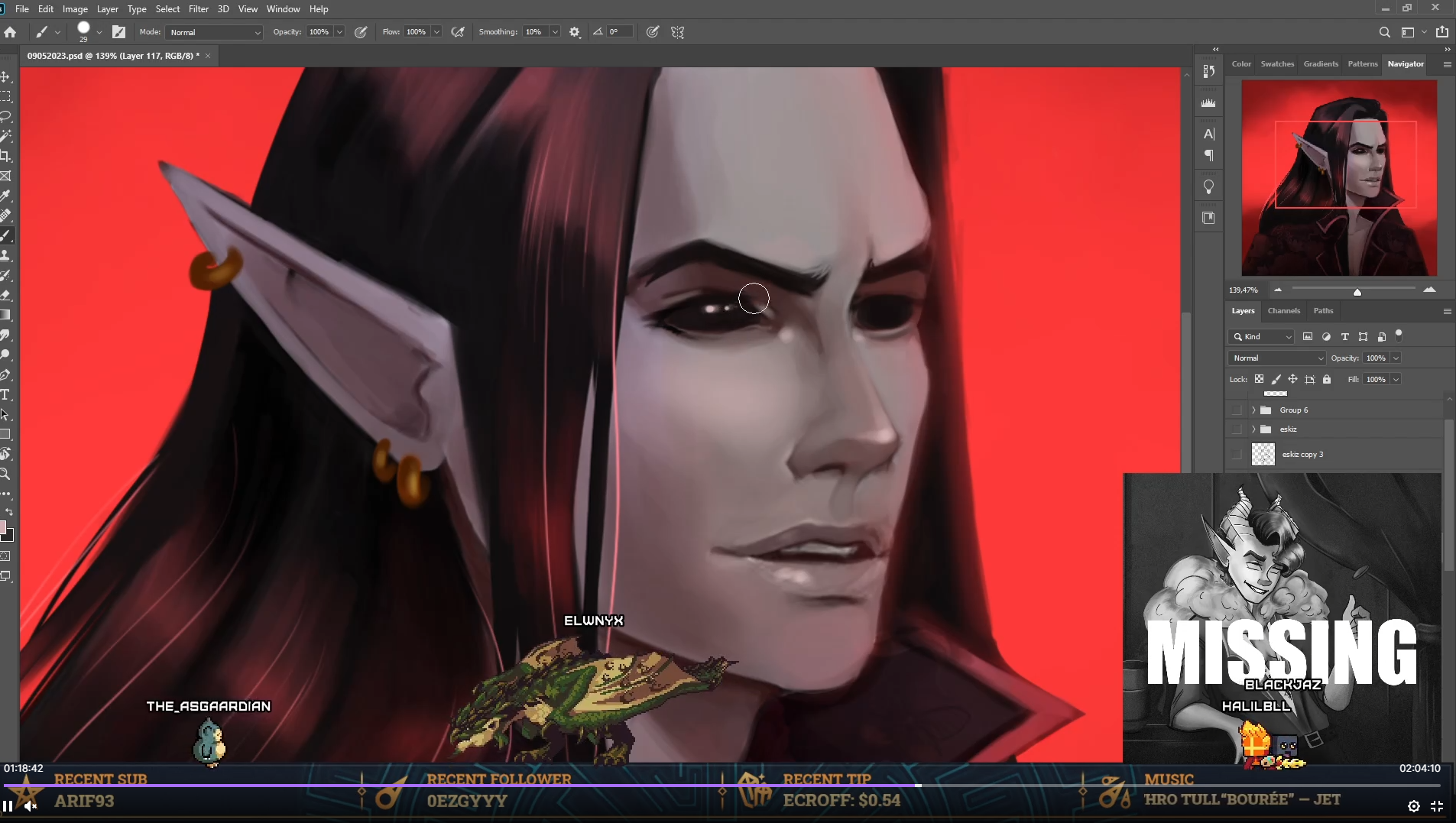The width and height of the screenshot is (1456, 823).
Task: Toggle visibility of Group 6 layer
Action: click(1237, 410)
